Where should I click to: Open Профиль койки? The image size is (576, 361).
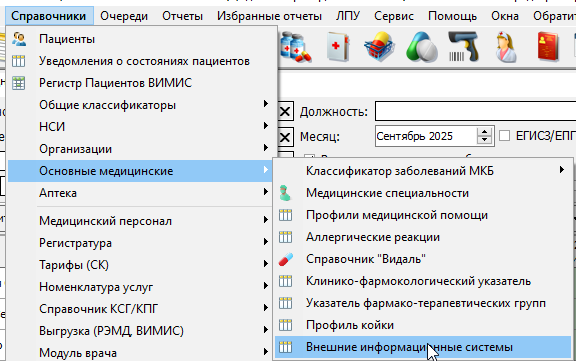click(423, 325)
